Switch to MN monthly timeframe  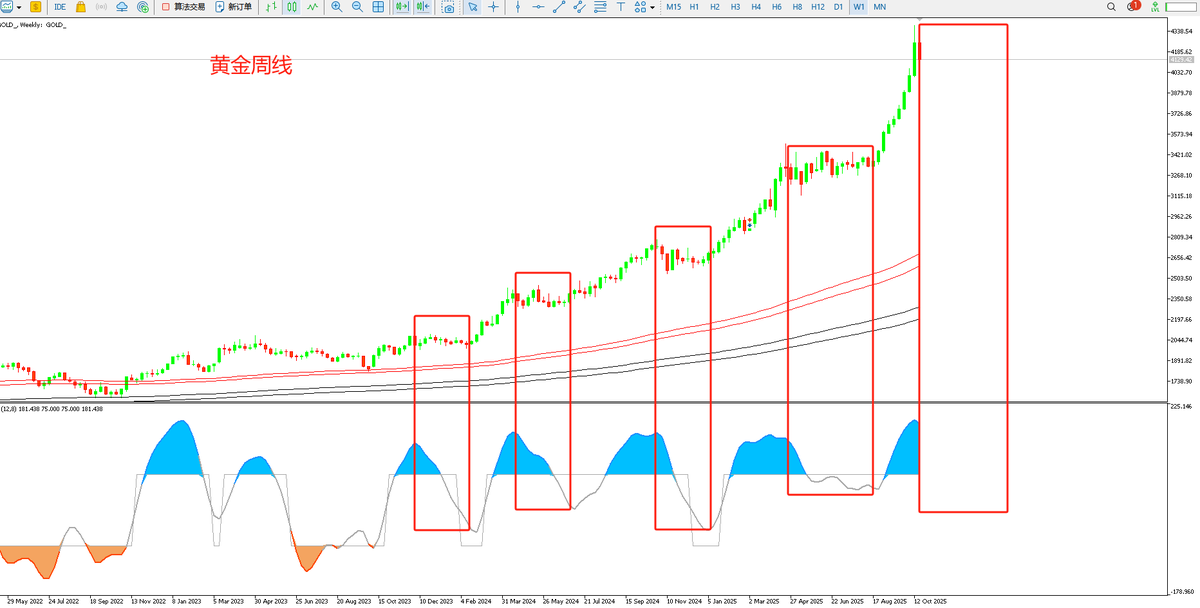click(880, 7)
